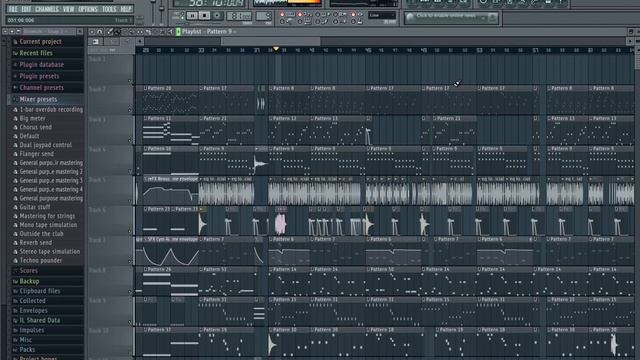Select the Guitar stuff preset
This screenshot has height=360, width=640.
point(35,207)
